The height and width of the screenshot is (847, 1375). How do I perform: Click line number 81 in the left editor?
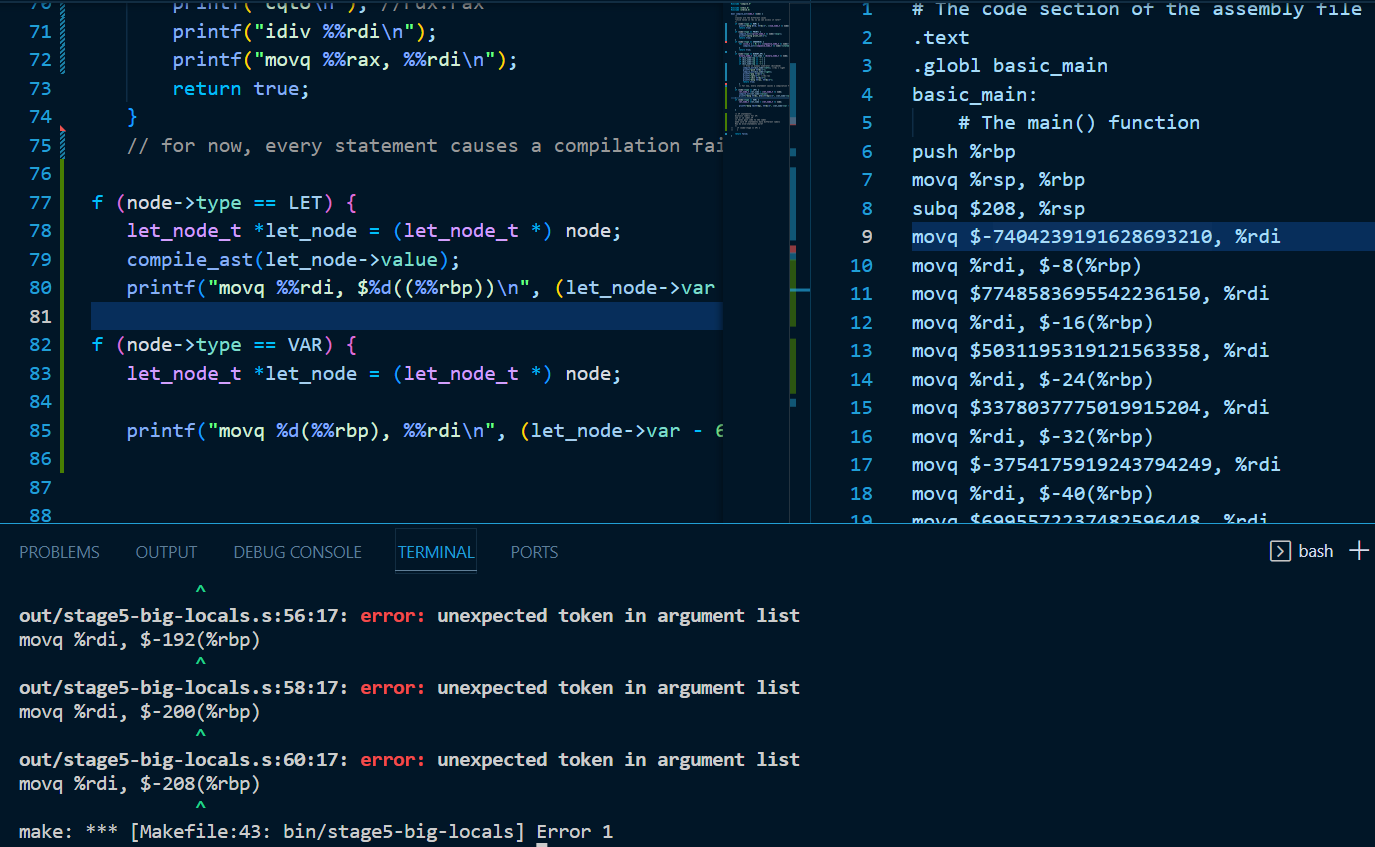(40, 317)
